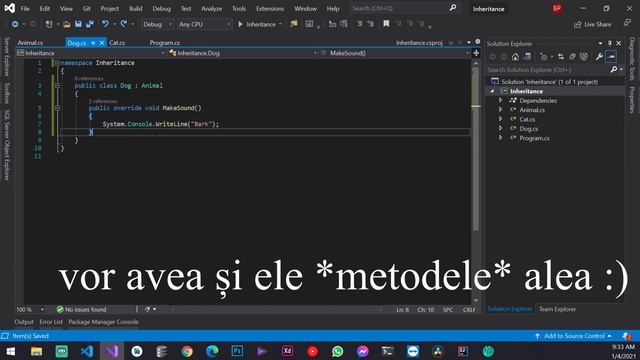Click the Home icon in Solution Explorer
Screen dimensions: 640x360
click(x=516, y=57)
